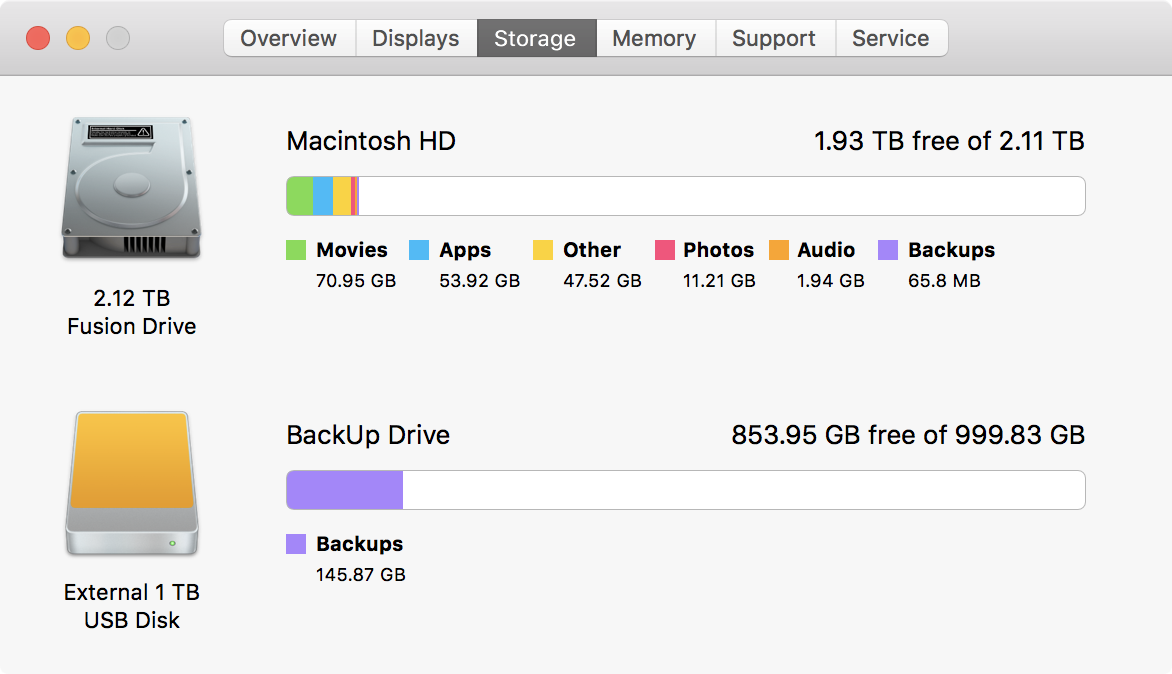The image size is (1172, 674).
Task: Click the Backups label under Macintosh HD
Action: pos(952,250)
